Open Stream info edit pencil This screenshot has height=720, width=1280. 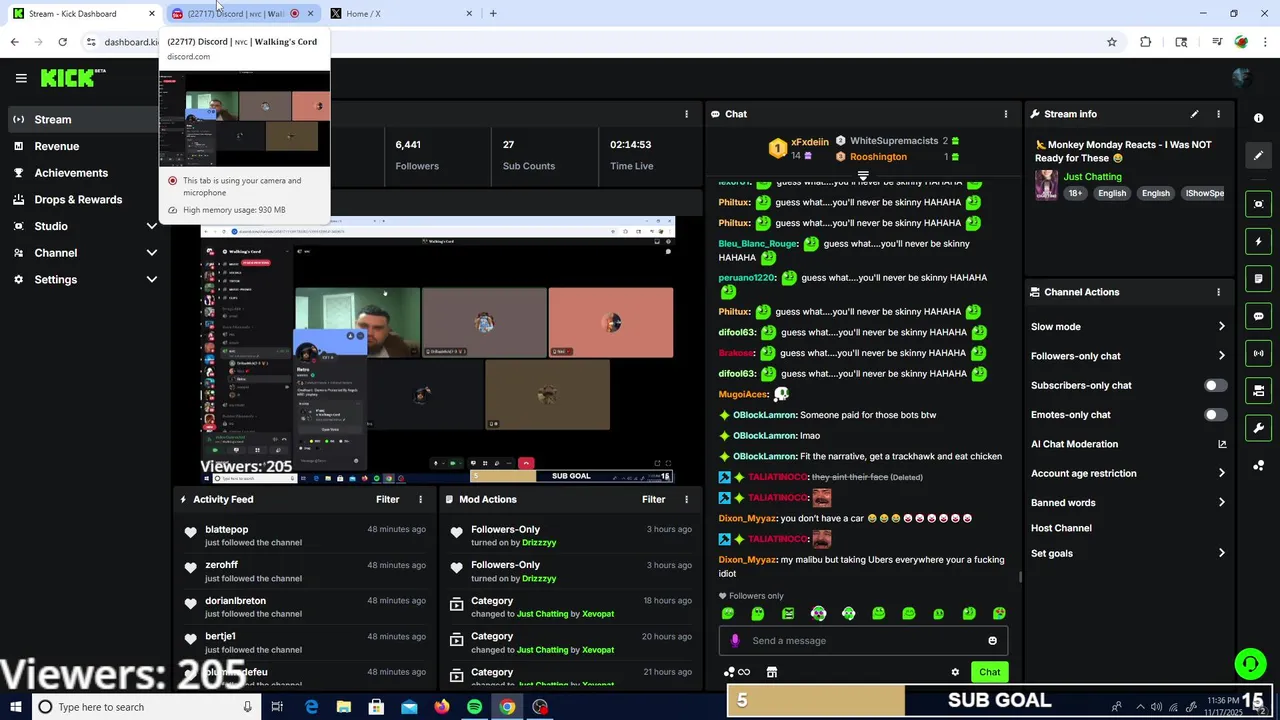(x=1194, y=114)
